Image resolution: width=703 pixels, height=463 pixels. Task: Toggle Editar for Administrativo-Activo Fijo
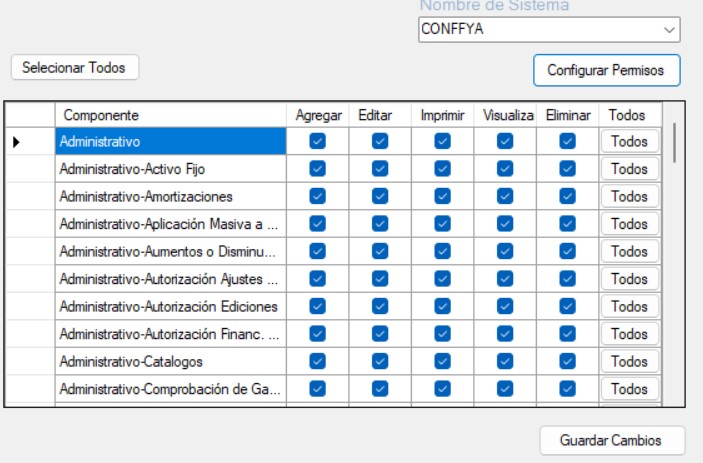pyautogui.click(x=380, y=169)
